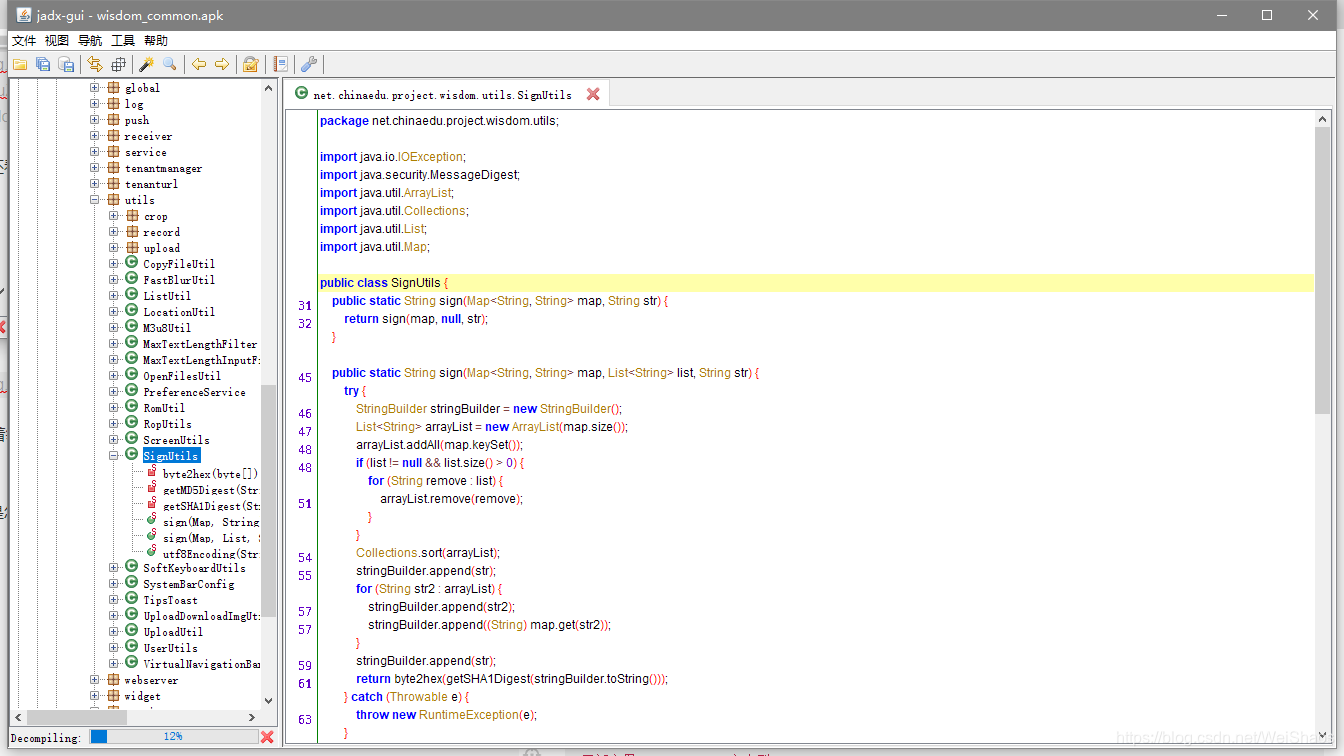
Task: Expand the push package node
Action: tap(95, 119)
